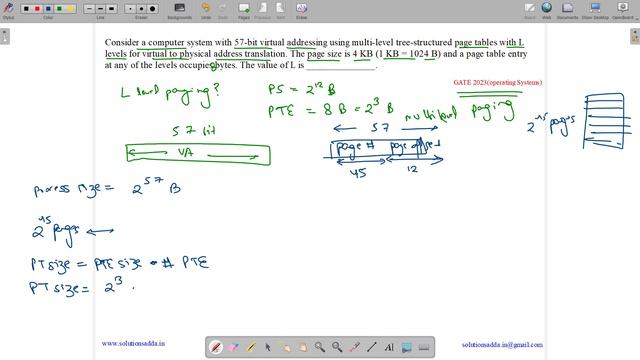Choose the green pen color
This screenshot has height=360, width=640.
(x=59, y=8)
